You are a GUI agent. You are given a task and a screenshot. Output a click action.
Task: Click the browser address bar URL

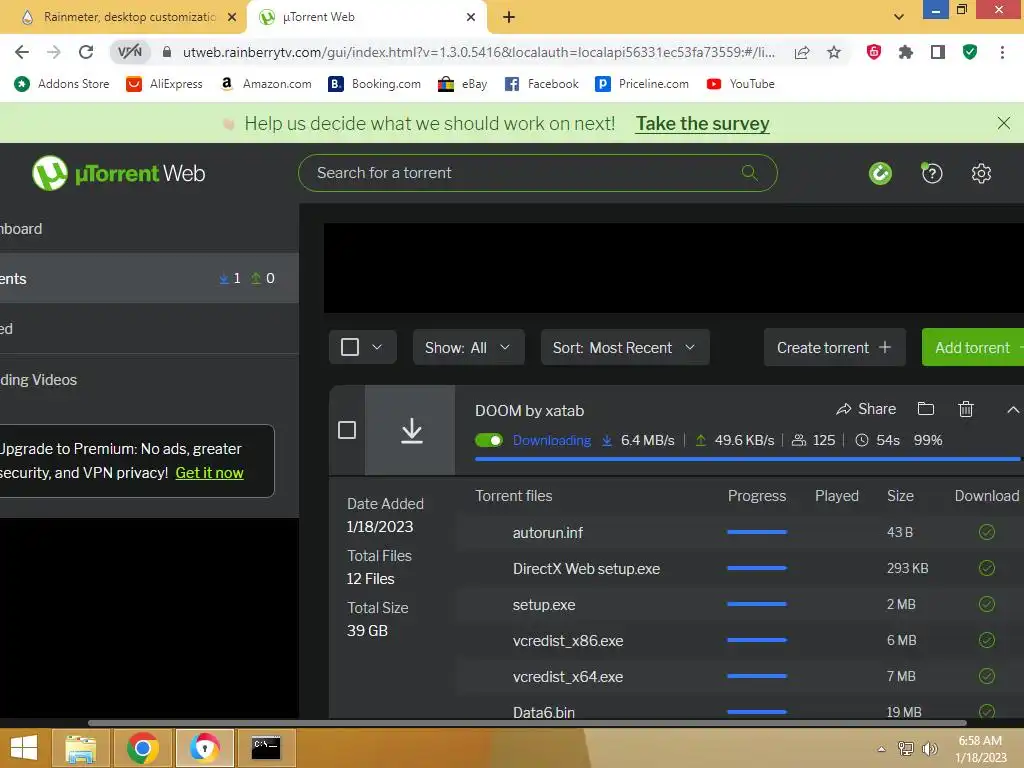479,52
